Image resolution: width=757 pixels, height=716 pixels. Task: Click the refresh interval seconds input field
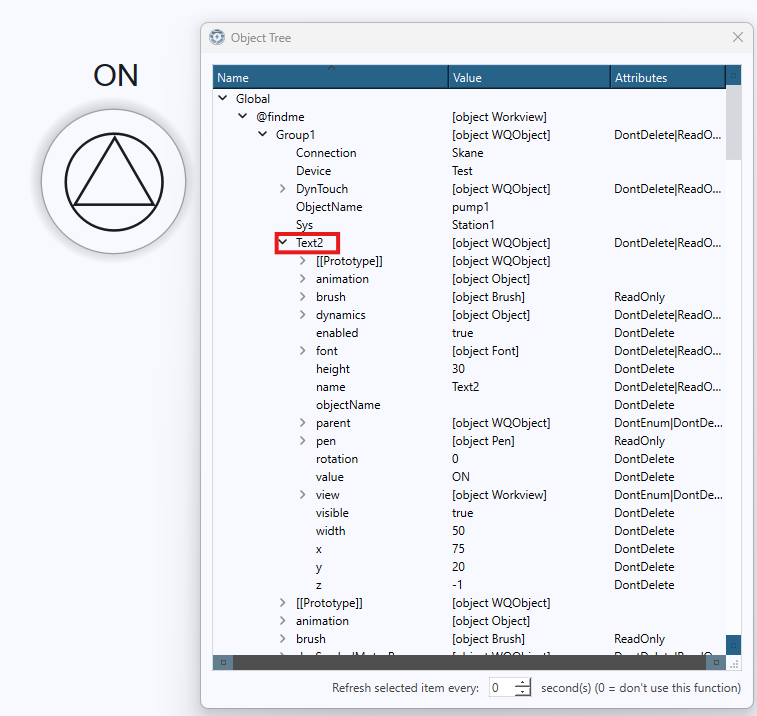(x=501, y=688)
